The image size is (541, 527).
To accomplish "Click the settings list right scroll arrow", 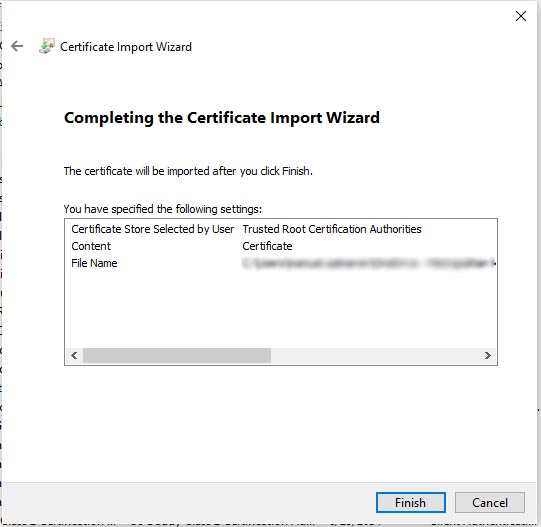I will [x=488, y=355].
